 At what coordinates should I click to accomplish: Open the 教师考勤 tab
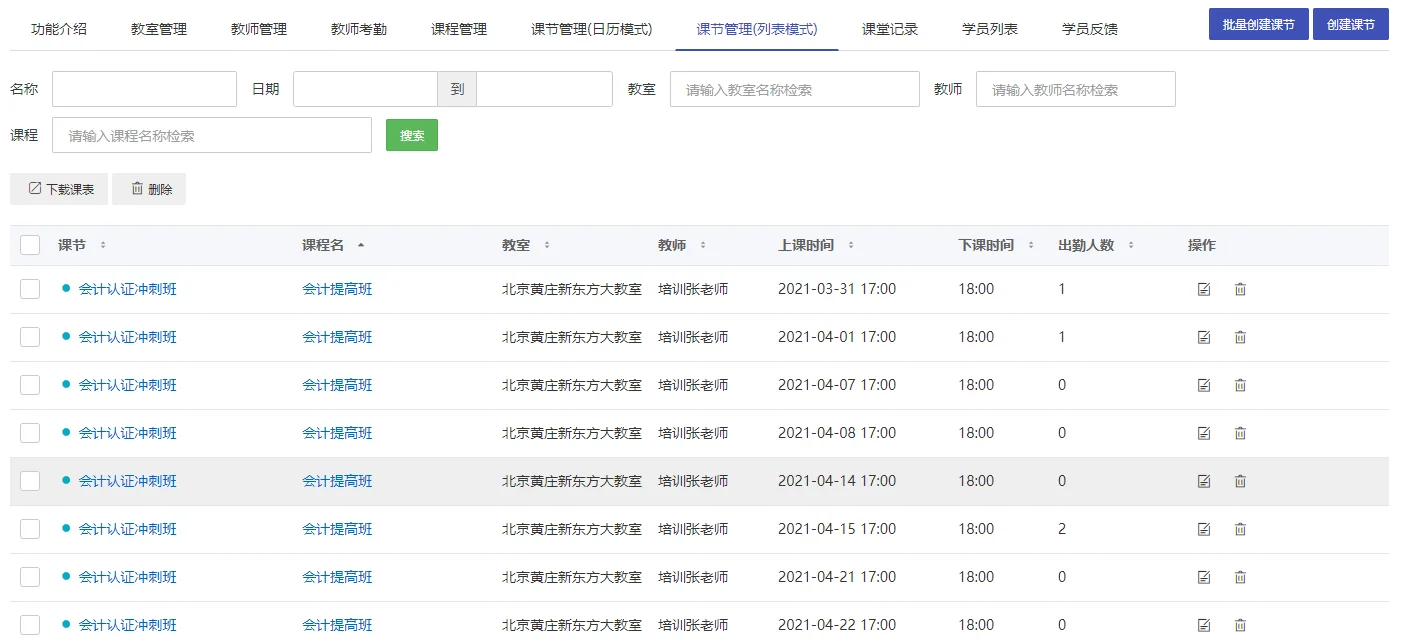point(359,29)
